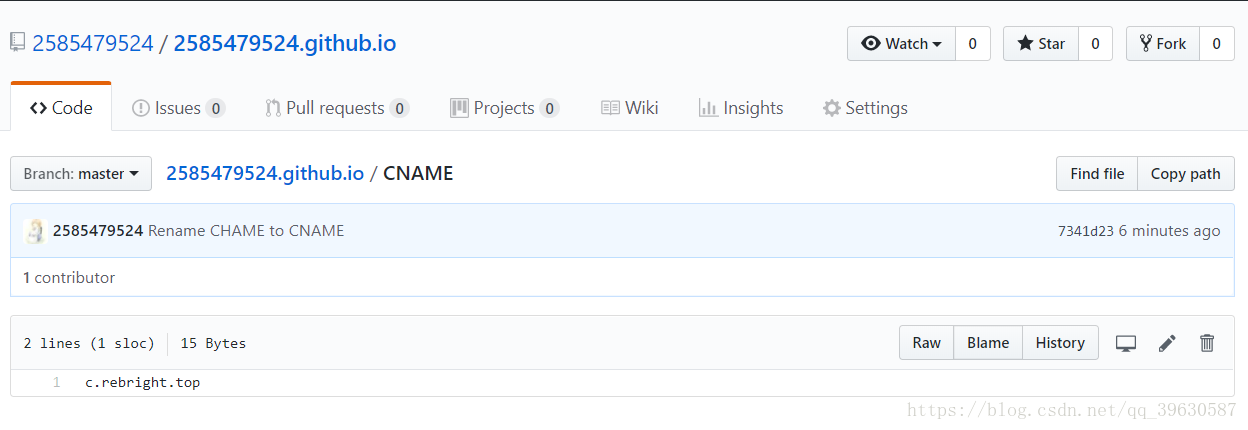The height and width of the screenshot is (430, 1248).
Task: Open the Projects tab
Action: (x=504, y=108)
